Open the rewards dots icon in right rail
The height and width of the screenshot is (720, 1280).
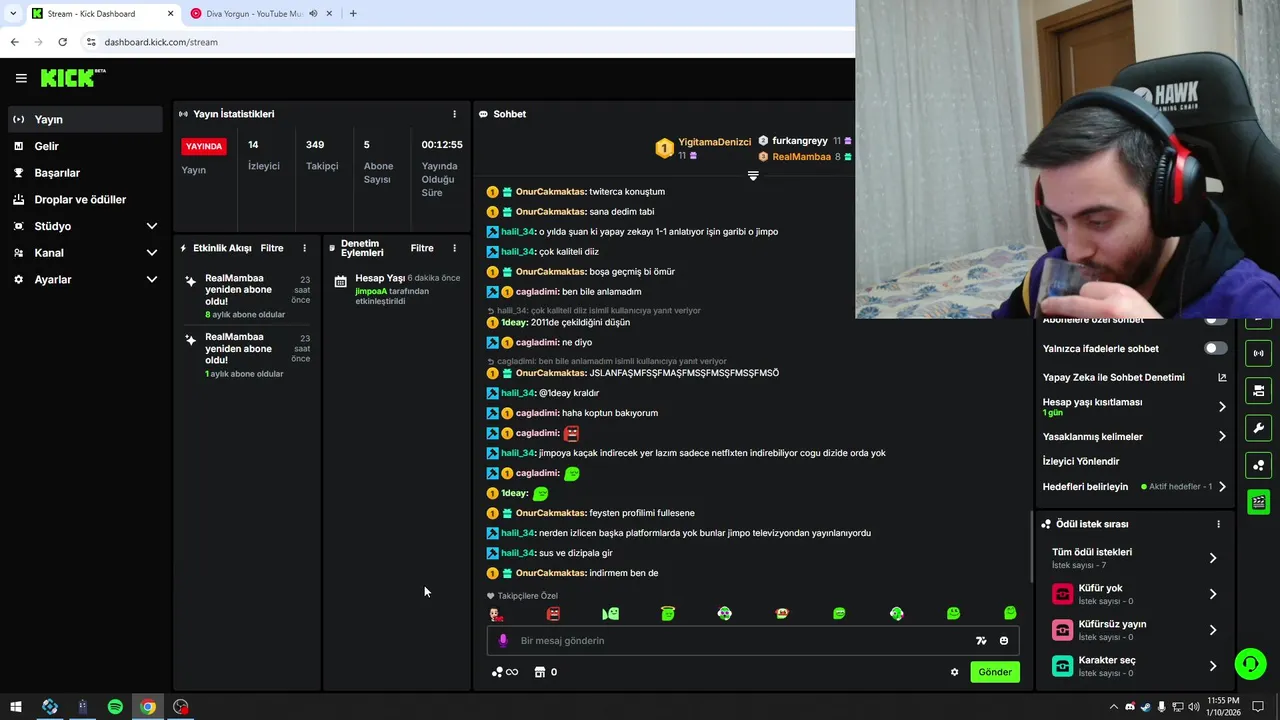coord(1258,465)
